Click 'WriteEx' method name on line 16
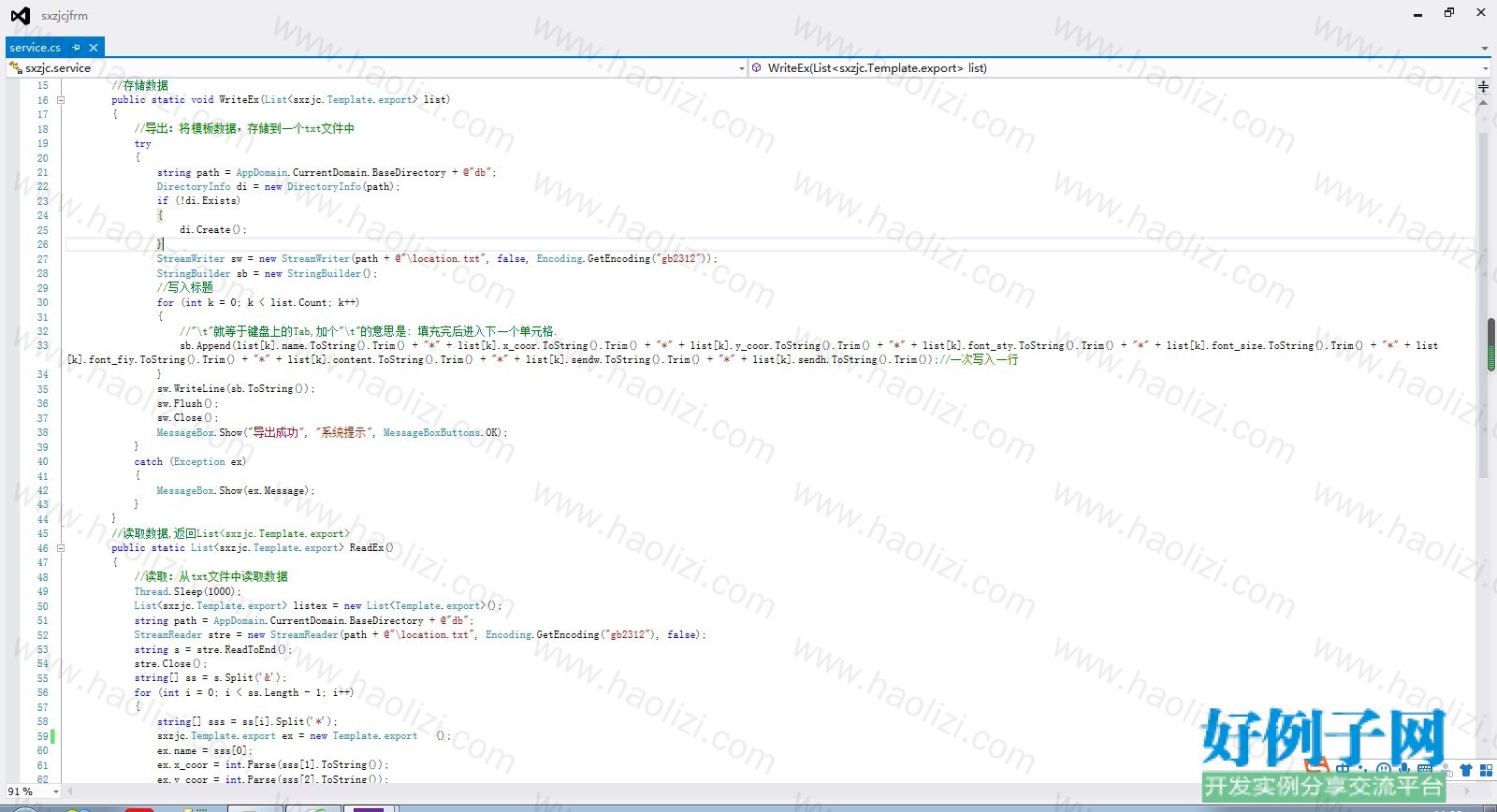 [239, 100]
